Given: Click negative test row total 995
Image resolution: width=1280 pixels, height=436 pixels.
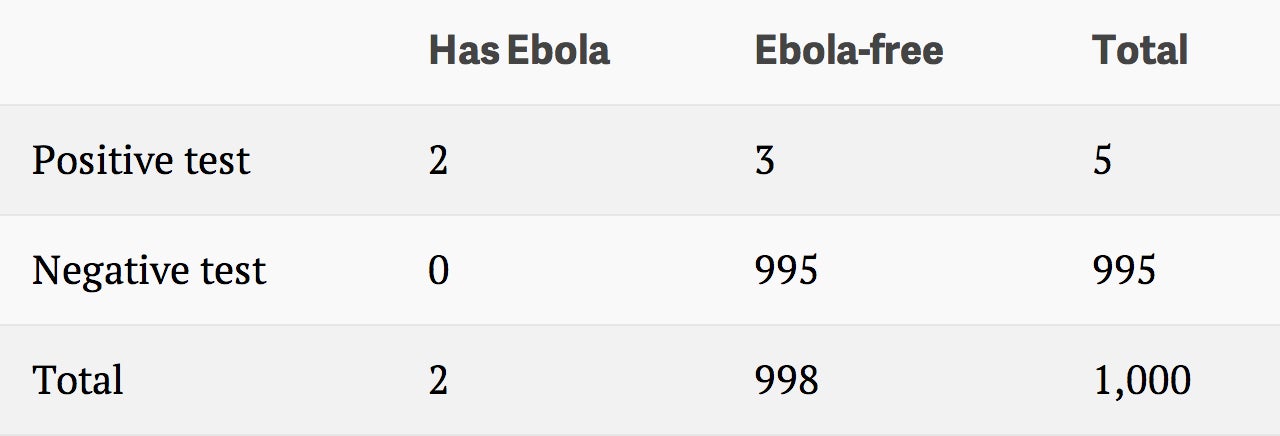Looking at the screenshot, I should (x=1124, y=271).
